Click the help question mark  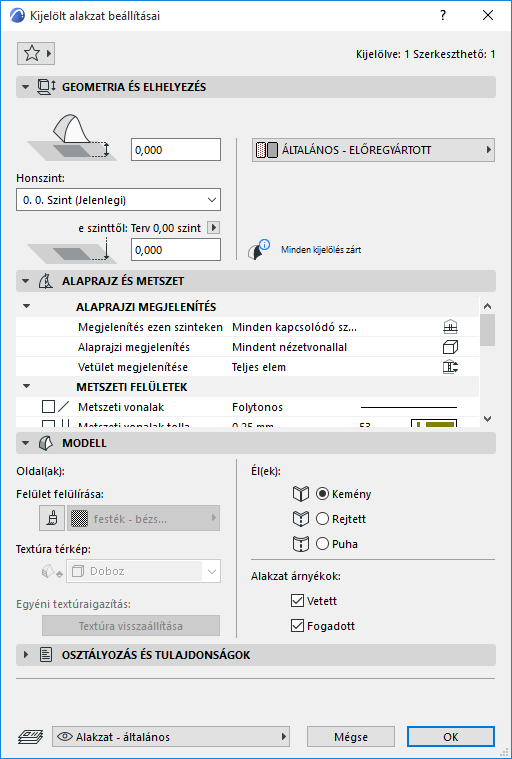click(443, 15)
